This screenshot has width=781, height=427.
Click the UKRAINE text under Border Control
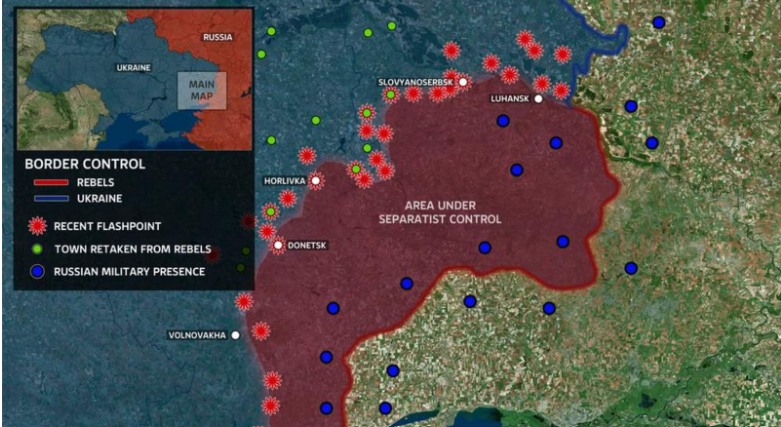coord(100,198)
